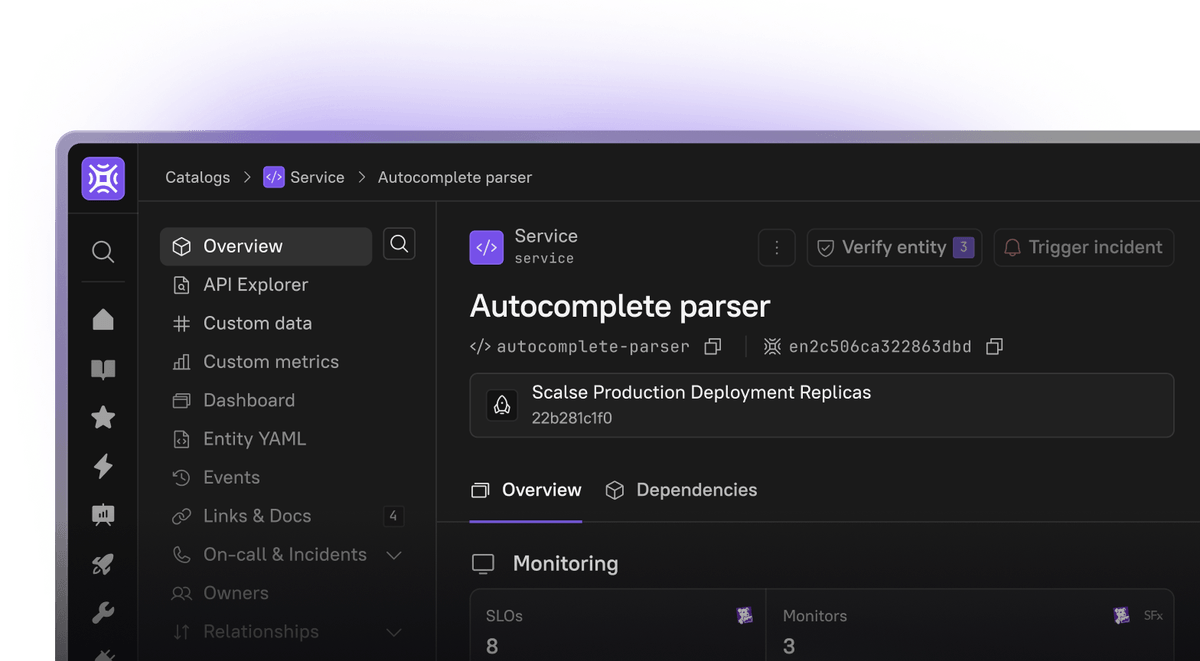Select the home icon in the sidebar

pyautogui.click(x=103, y=320)
